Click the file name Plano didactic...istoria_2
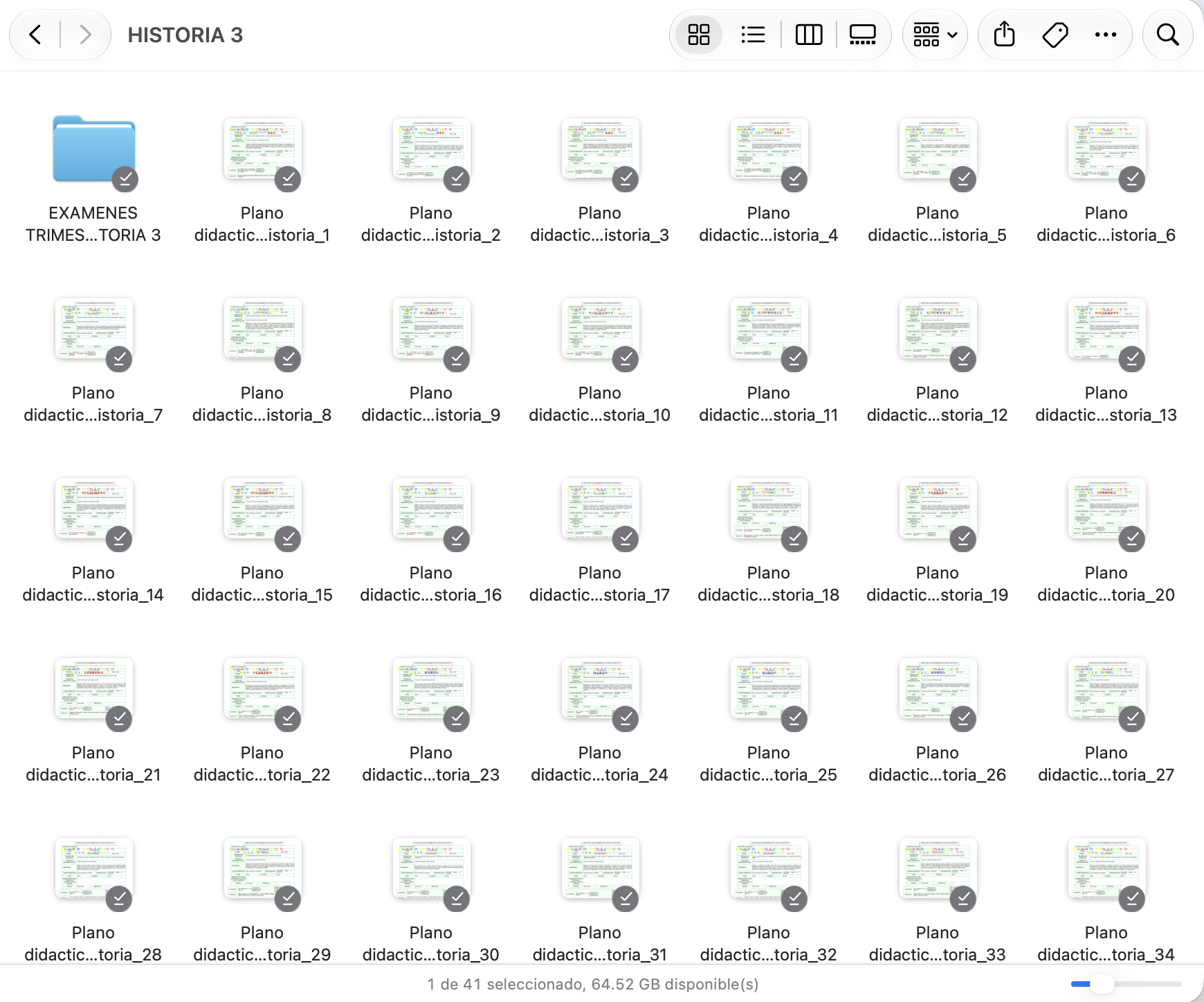 (x=431, y=224)
